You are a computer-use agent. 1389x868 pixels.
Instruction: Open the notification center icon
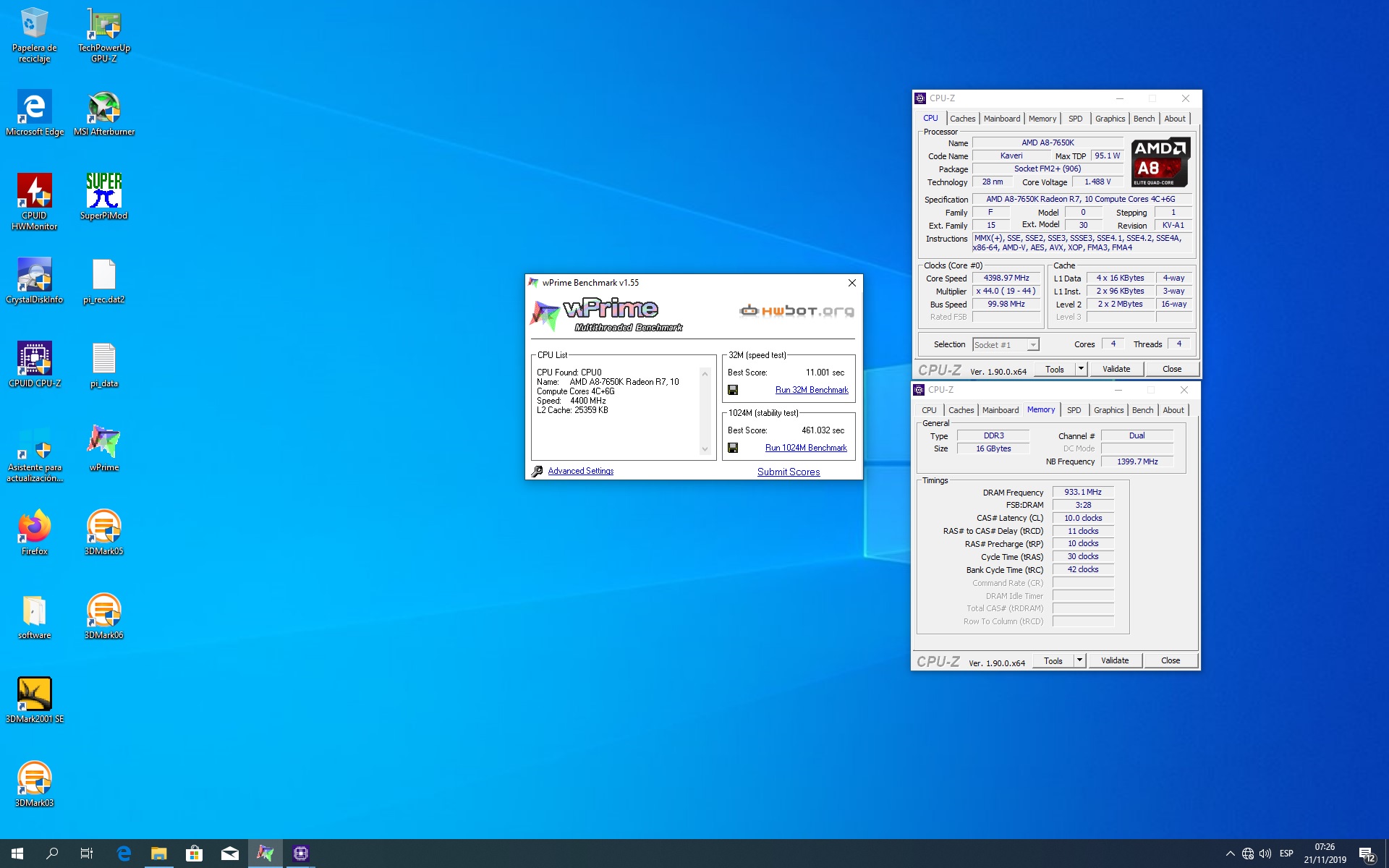pos(1367,854)
